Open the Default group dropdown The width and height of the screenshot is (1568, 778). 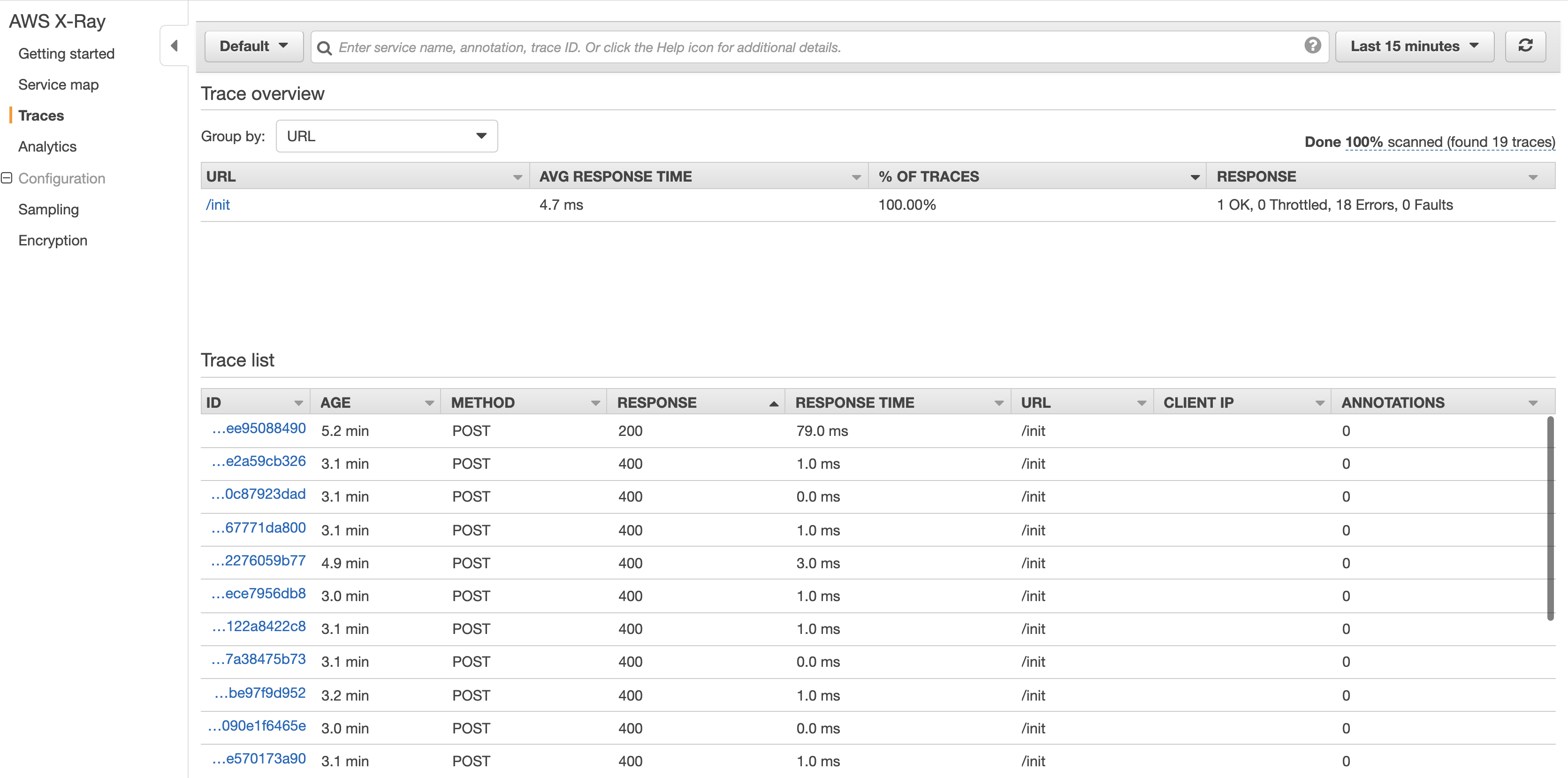coord(254,47)
